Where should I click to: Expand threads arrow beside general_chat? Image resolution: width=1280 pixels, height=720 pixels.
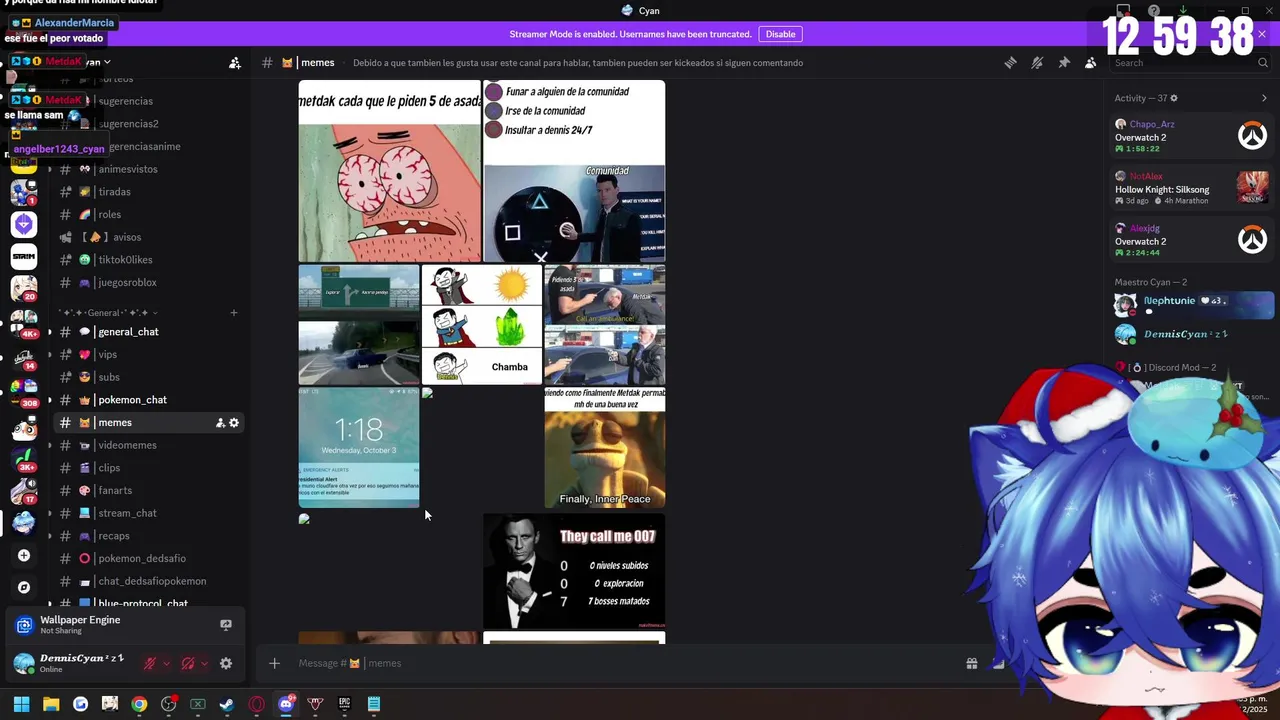pos(50,332)
